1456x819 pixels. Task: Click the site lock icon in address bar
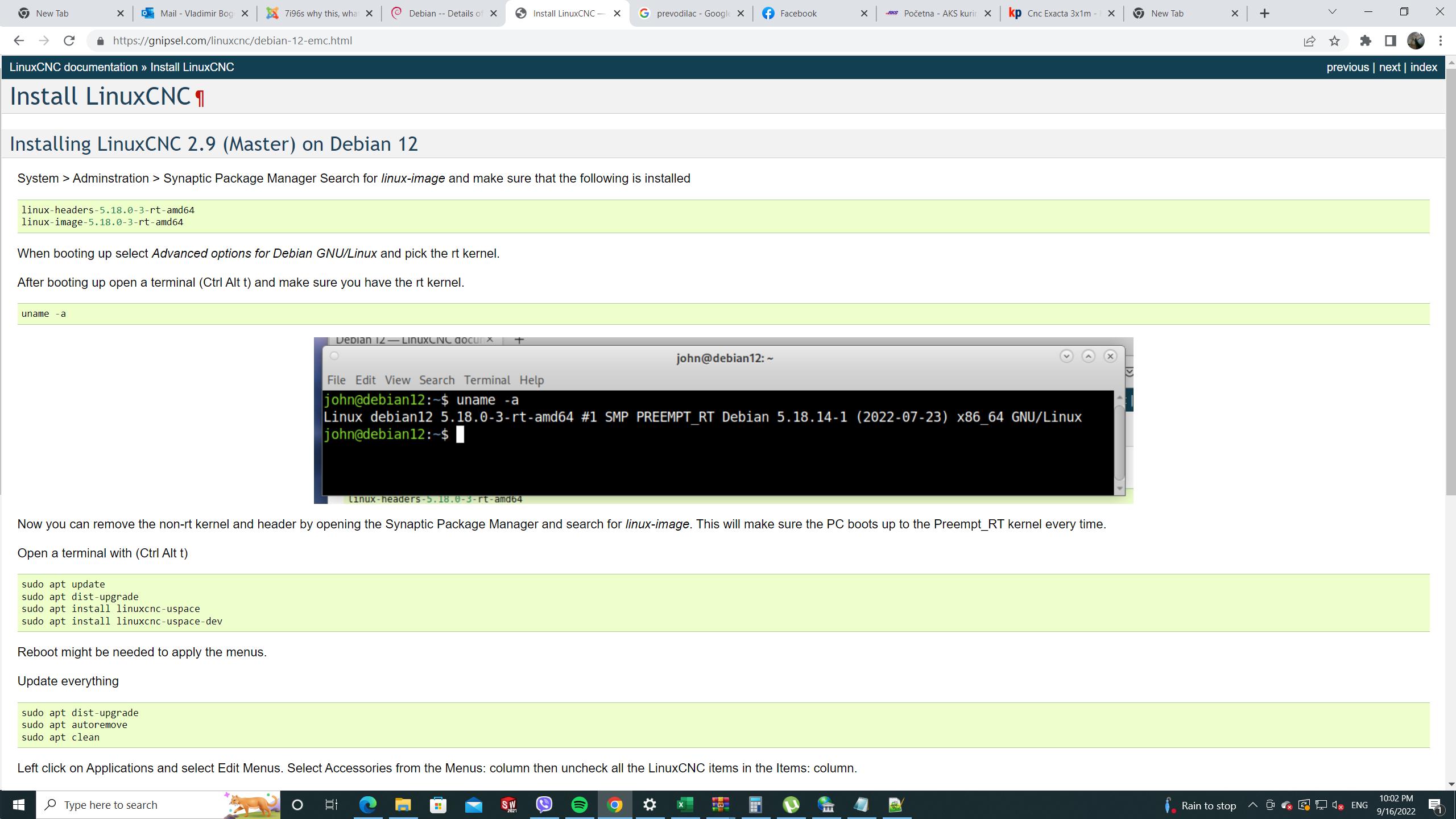pyautogui.click(x=101, y=41)
